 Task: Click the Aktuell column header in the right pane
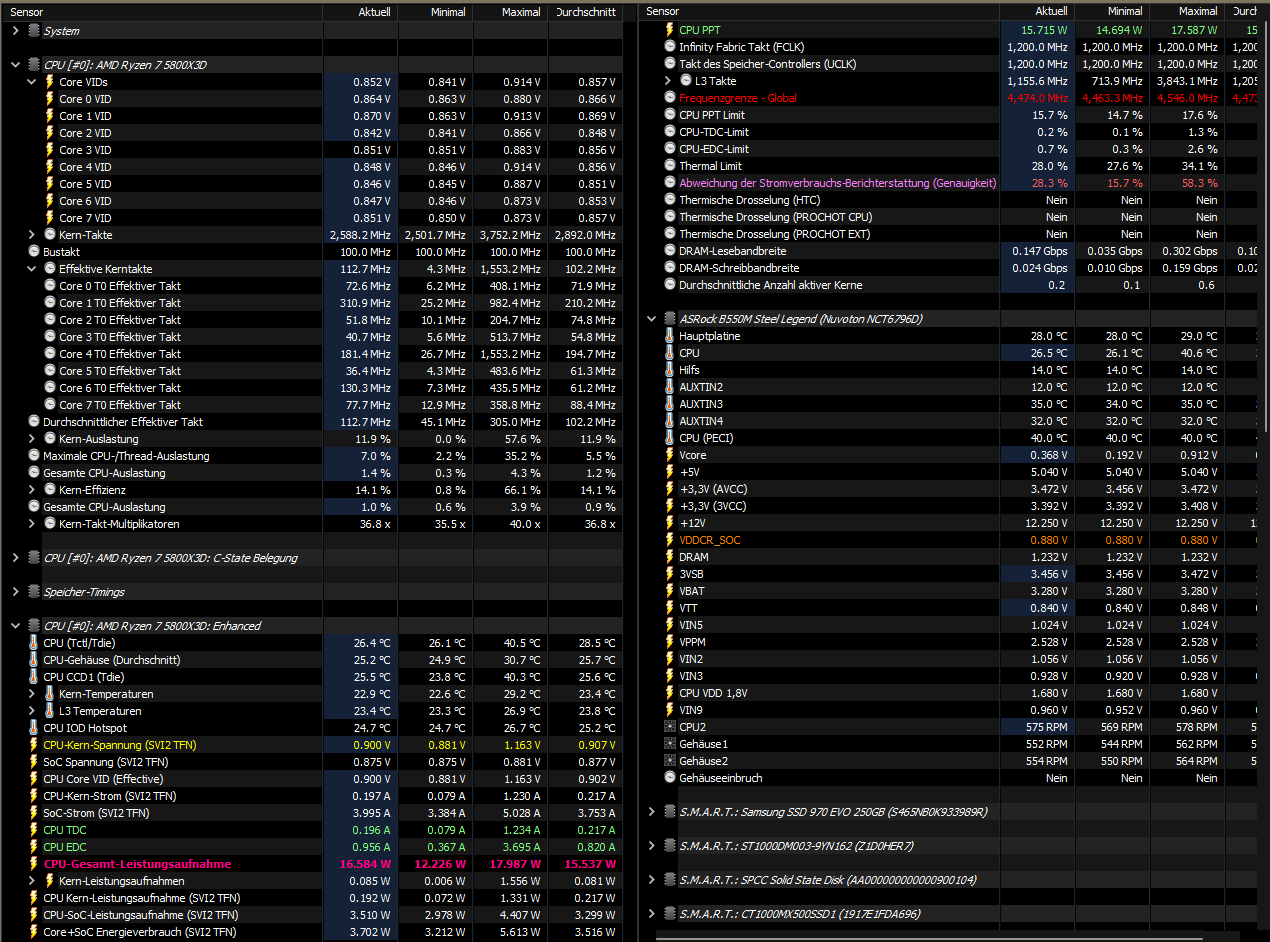pyautogui.click(x=1038, y=11)
